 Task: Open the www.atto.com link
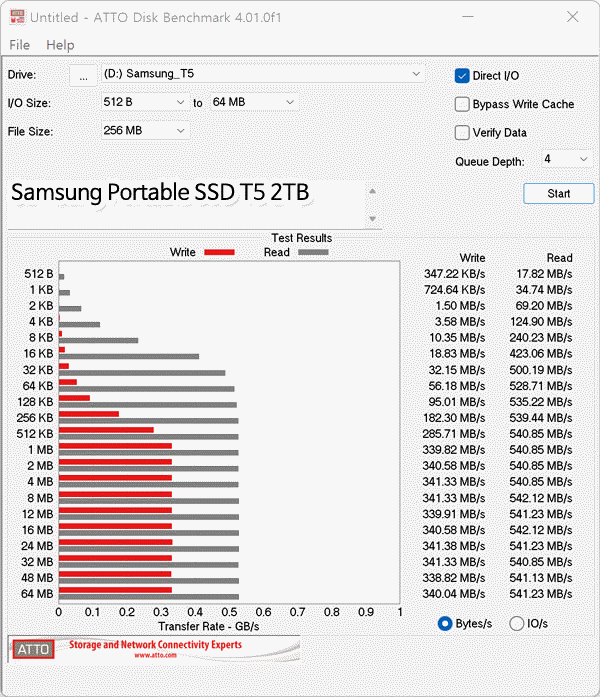point(155,655)
